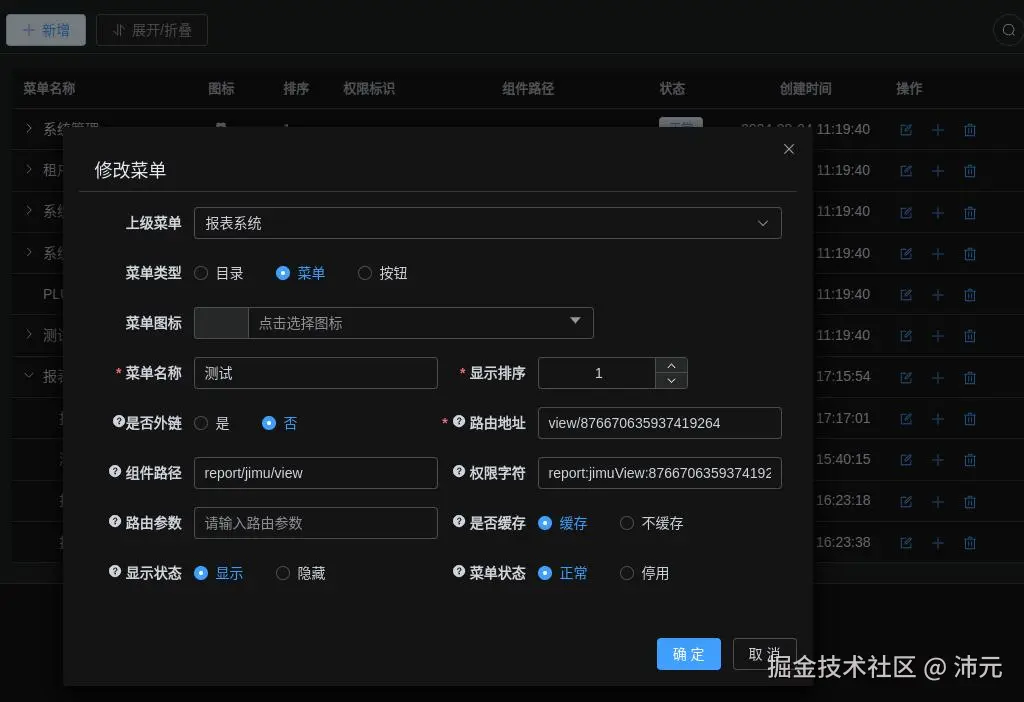
Task: Click the 菜单名称 input containing 测试
Action: (315, 373)
